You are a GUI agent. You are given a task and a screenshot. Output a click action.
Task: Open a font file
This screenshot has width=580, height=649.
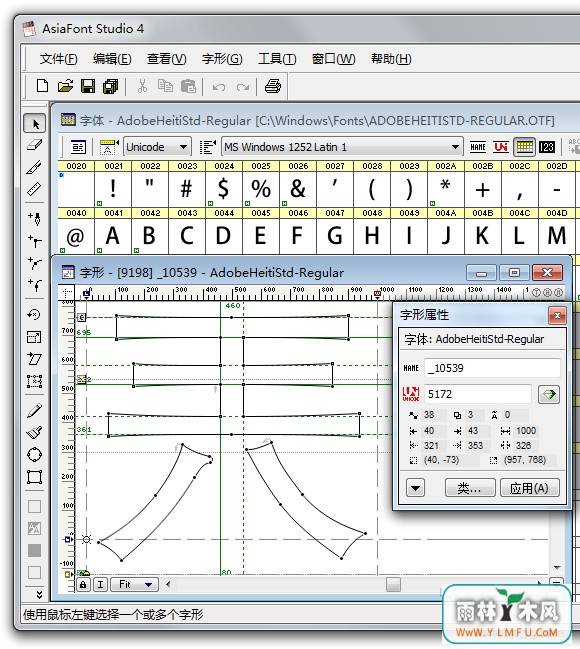pos(65,86)
